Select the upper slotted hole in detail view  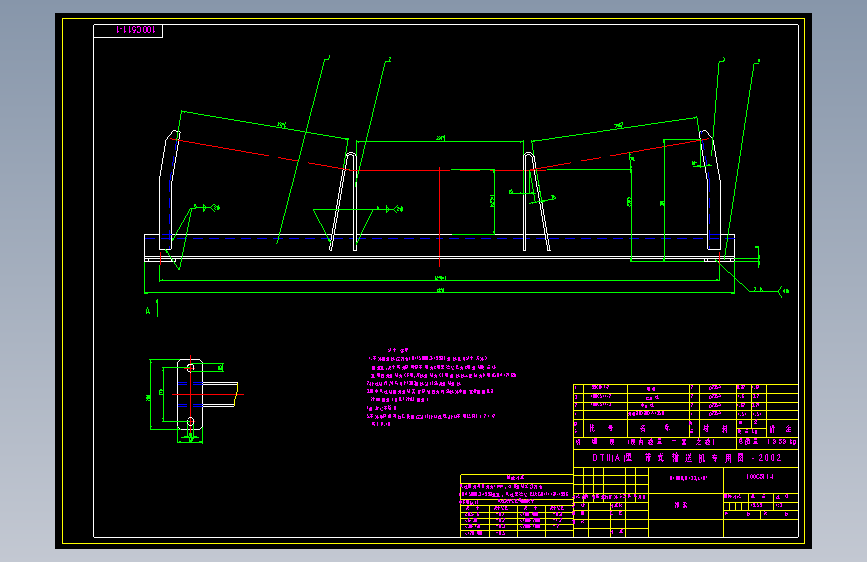(190, 368)
